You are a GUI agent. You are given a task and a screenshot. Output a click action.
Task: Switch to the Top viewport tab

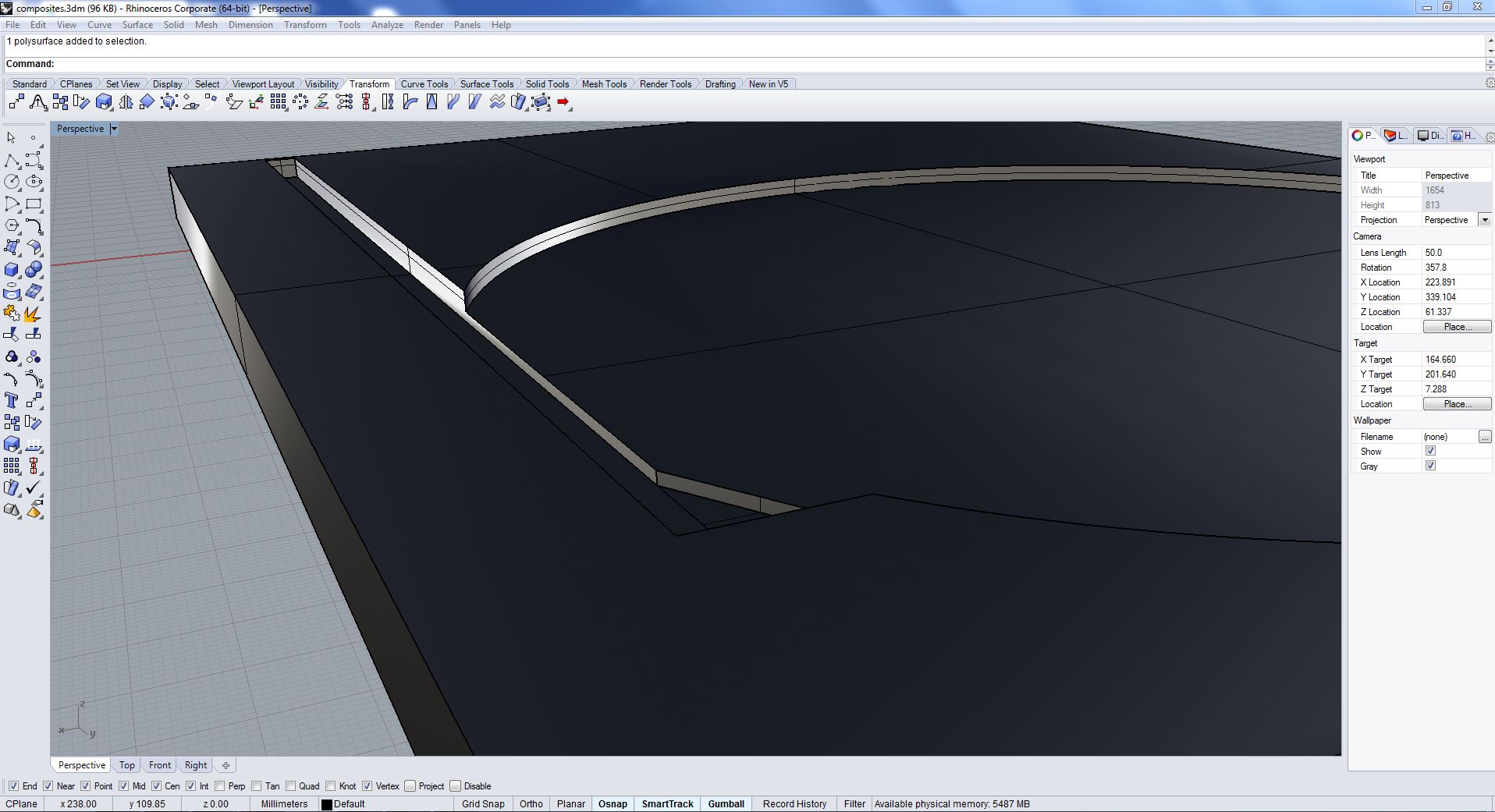pos(127,765)
